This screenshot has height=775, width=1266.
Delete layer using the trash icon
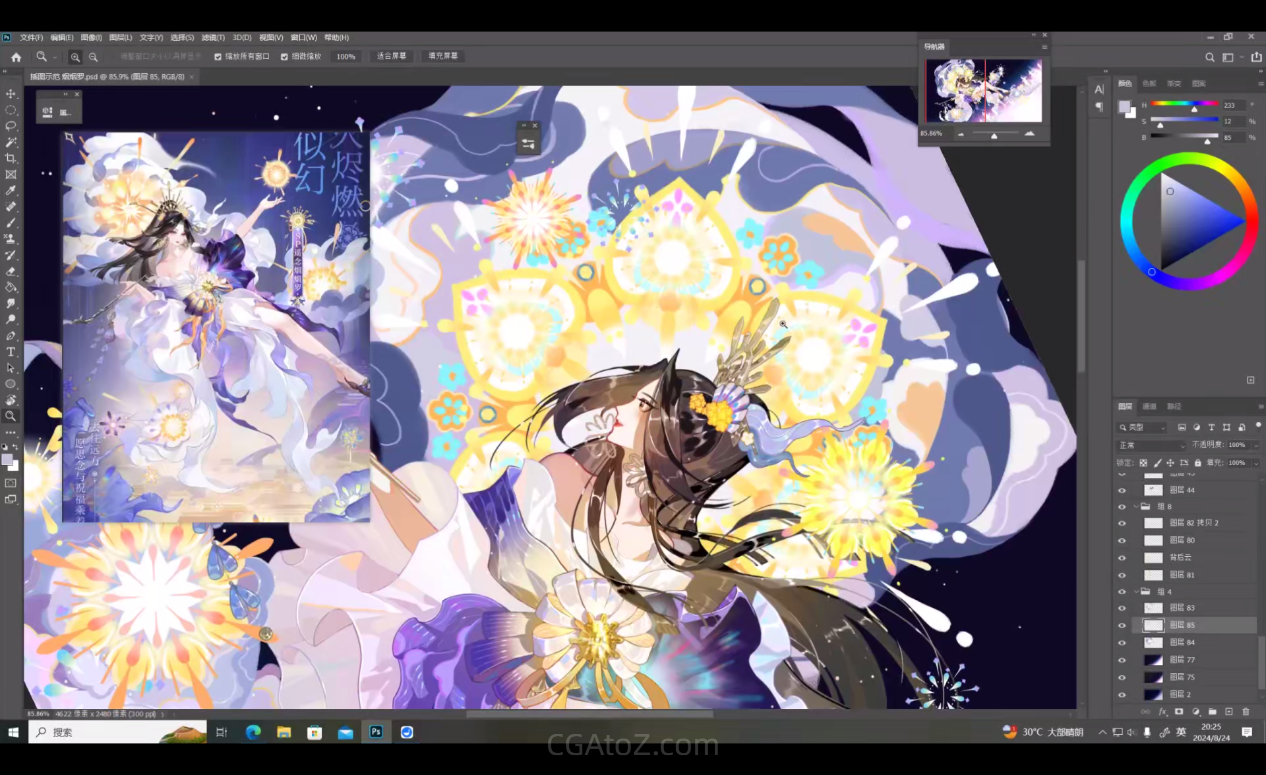(1246, 712)
